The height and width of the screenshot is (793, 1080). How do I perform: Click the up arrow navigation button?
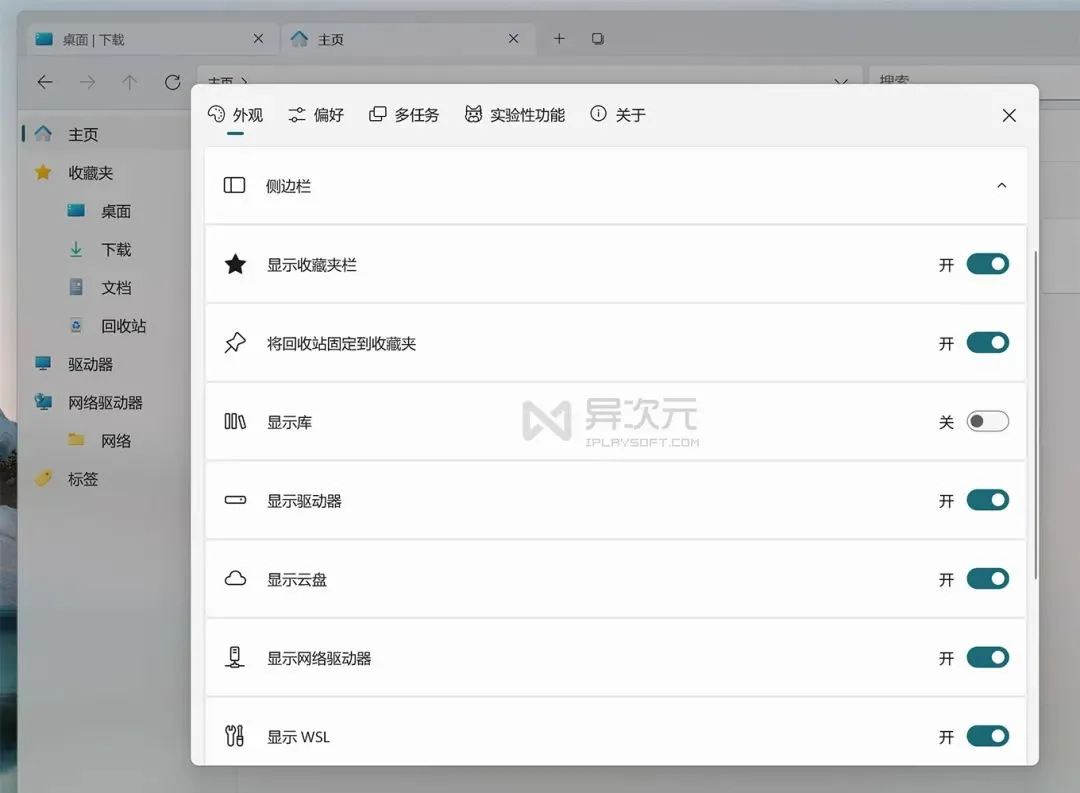coord(129,83)
